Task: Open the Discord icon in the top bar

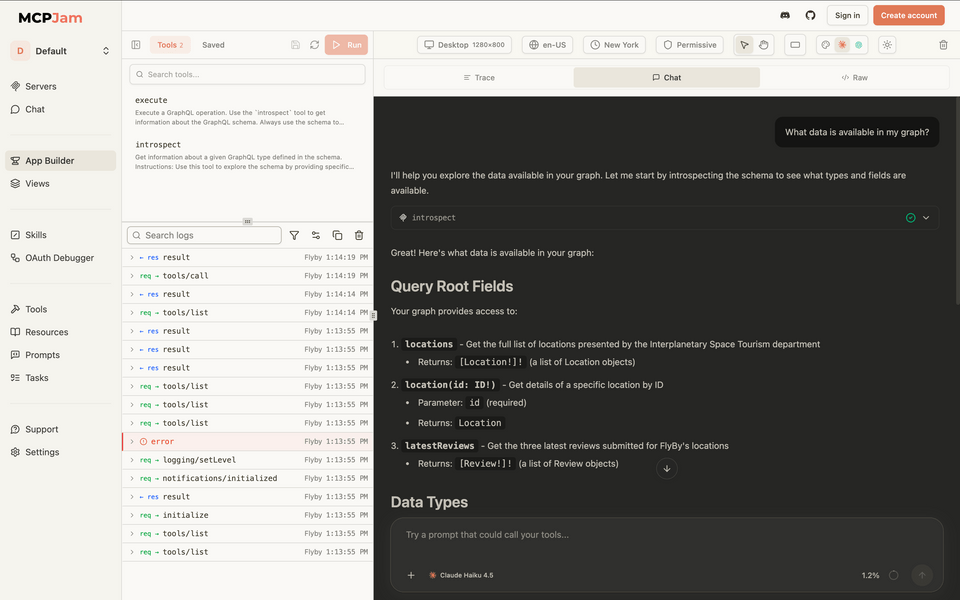Action: click(785, 15)
